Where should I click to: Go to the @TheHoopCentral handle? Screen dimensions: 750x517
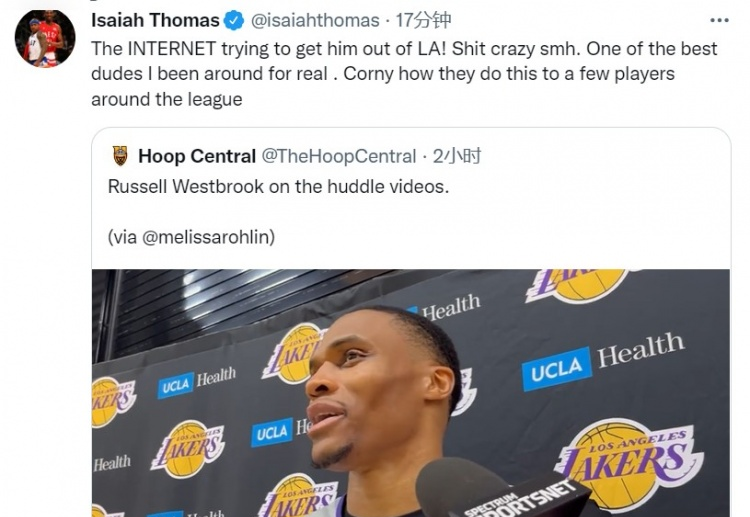click(x=339, y=156)
